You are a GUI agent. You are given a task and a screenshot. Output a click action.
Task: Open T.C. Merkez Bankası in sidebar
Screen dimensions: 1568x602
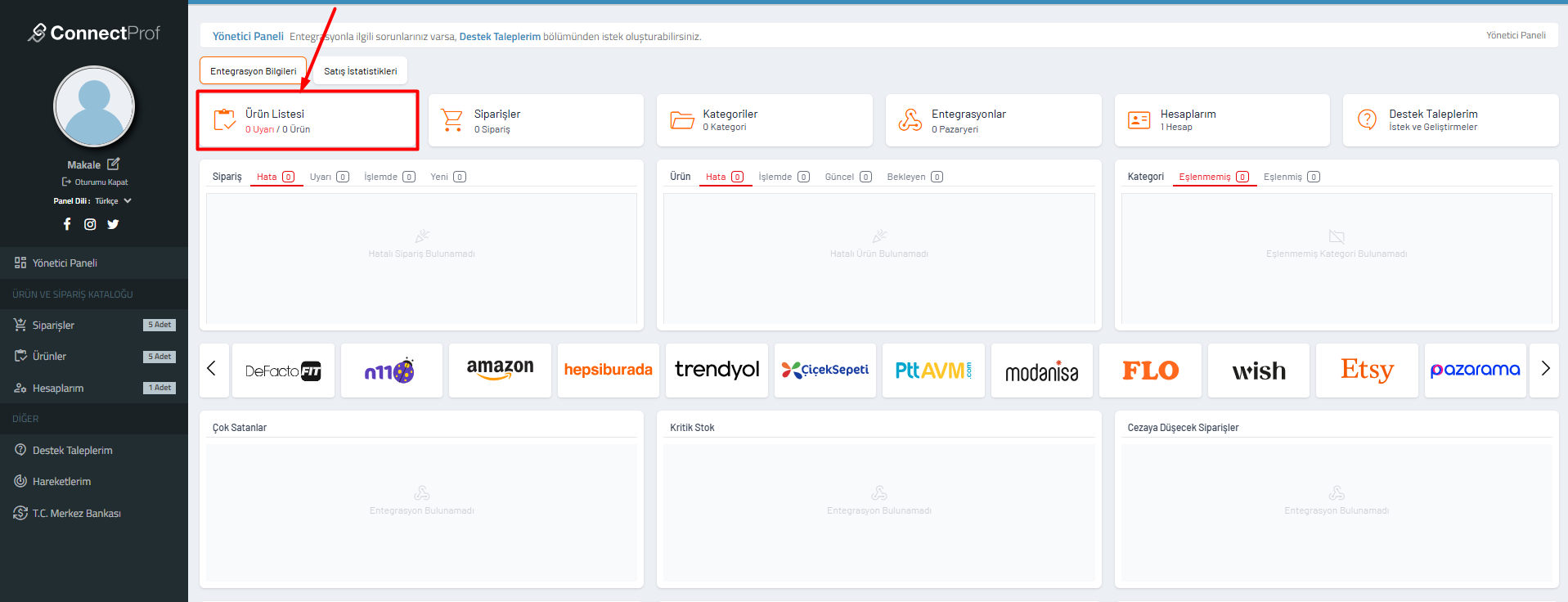point(94,513)
